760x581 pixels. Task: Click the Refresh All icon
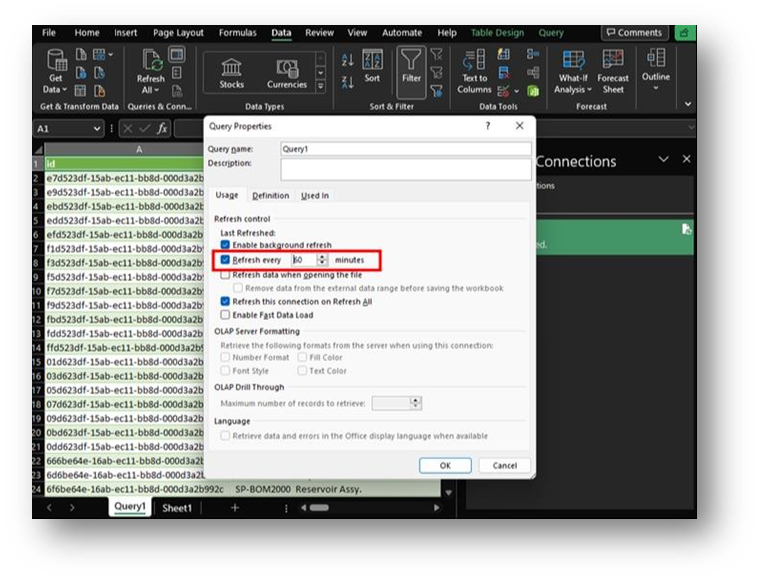coord(151,72)
